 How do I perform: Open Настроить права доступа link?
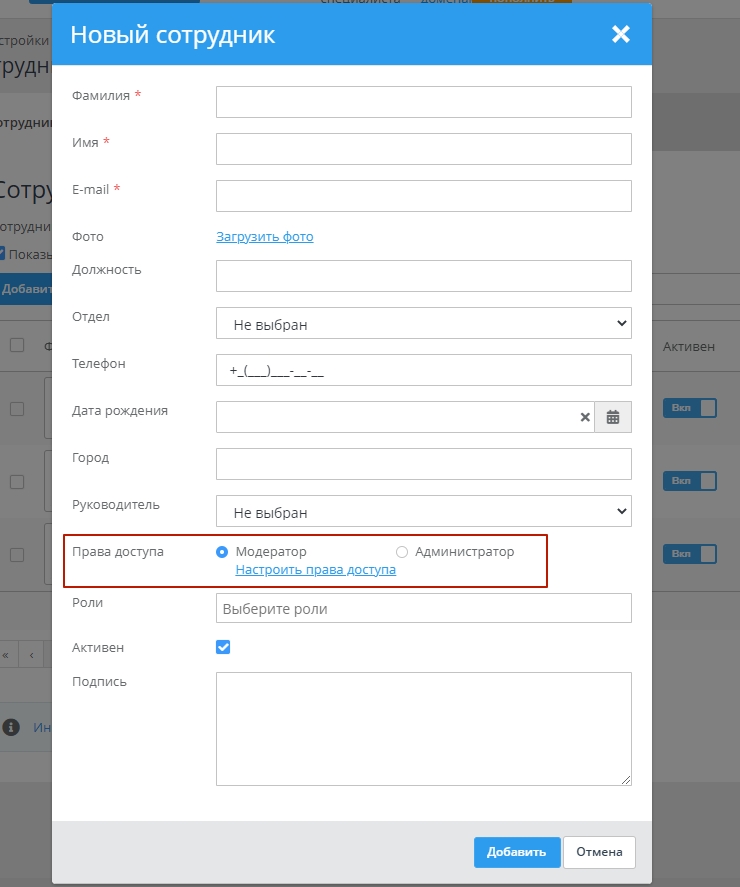click(315, 570)
